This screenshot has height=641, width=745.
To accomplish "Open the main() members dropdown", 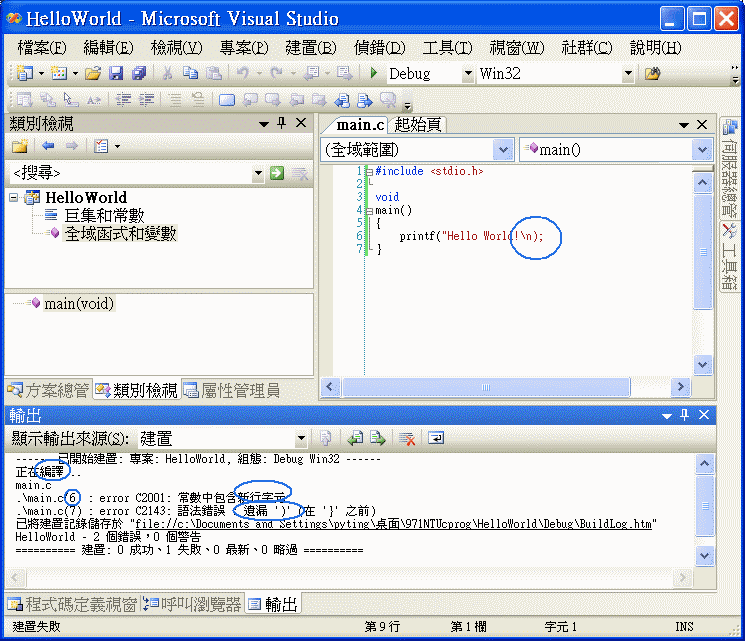I will point(702,150).
